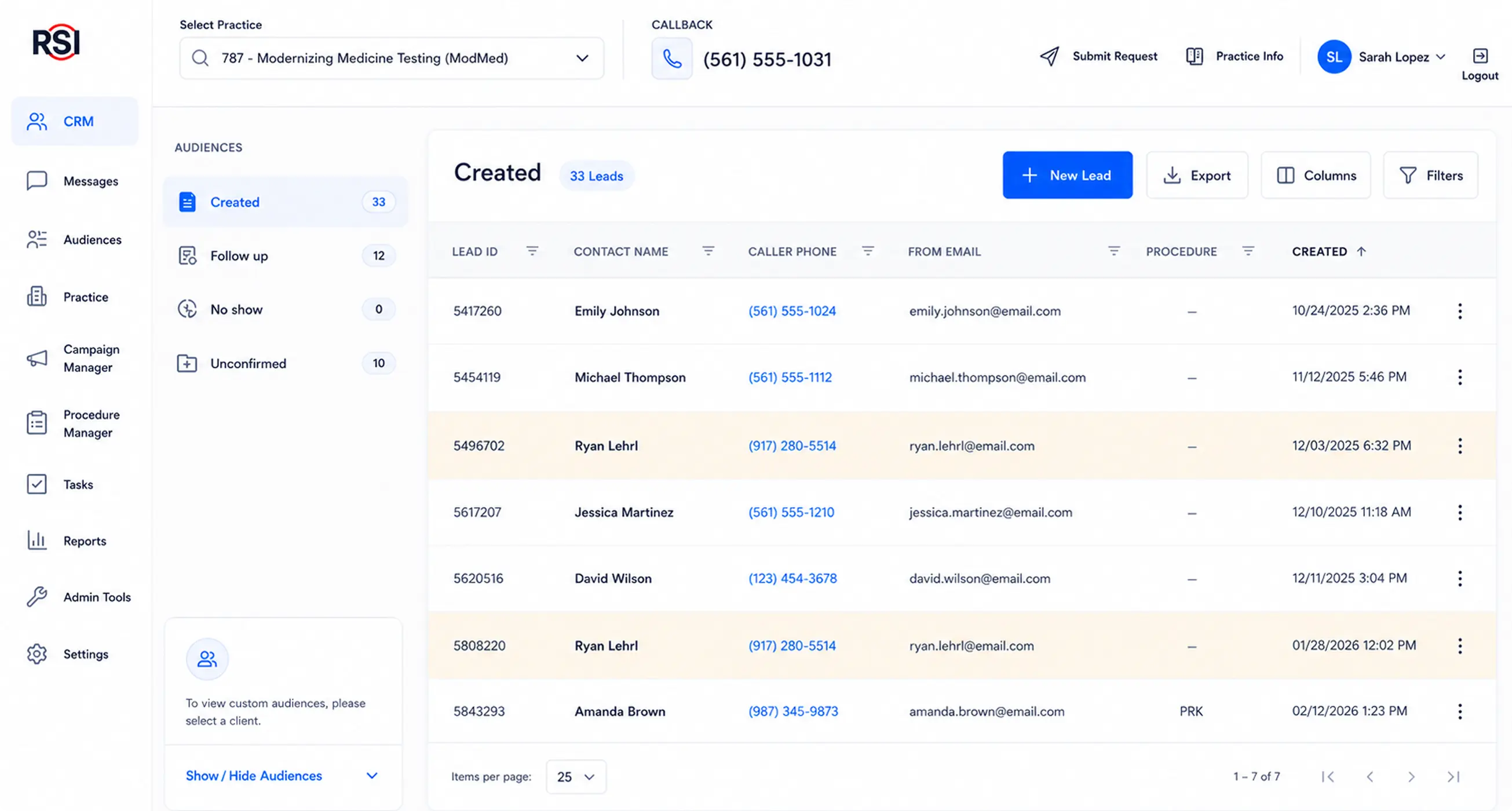Open Audiences in the sidebar

tap(75, 239)
